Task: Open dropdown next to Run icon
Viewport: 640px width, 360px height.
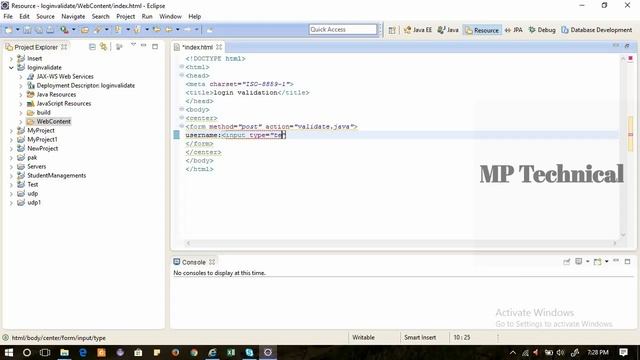Action: pos(73,30)
